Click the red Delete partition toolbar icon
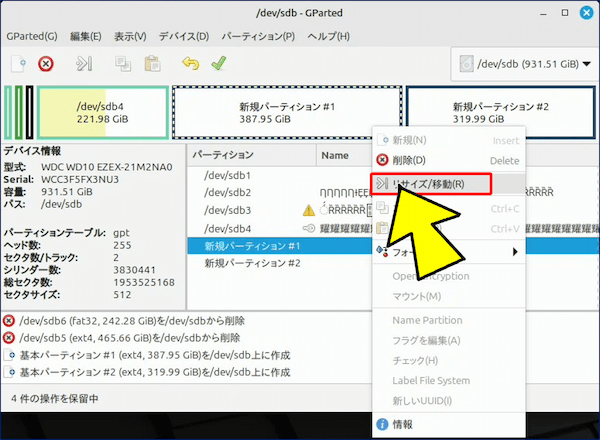The image size is (600, 440). (46, 64)
